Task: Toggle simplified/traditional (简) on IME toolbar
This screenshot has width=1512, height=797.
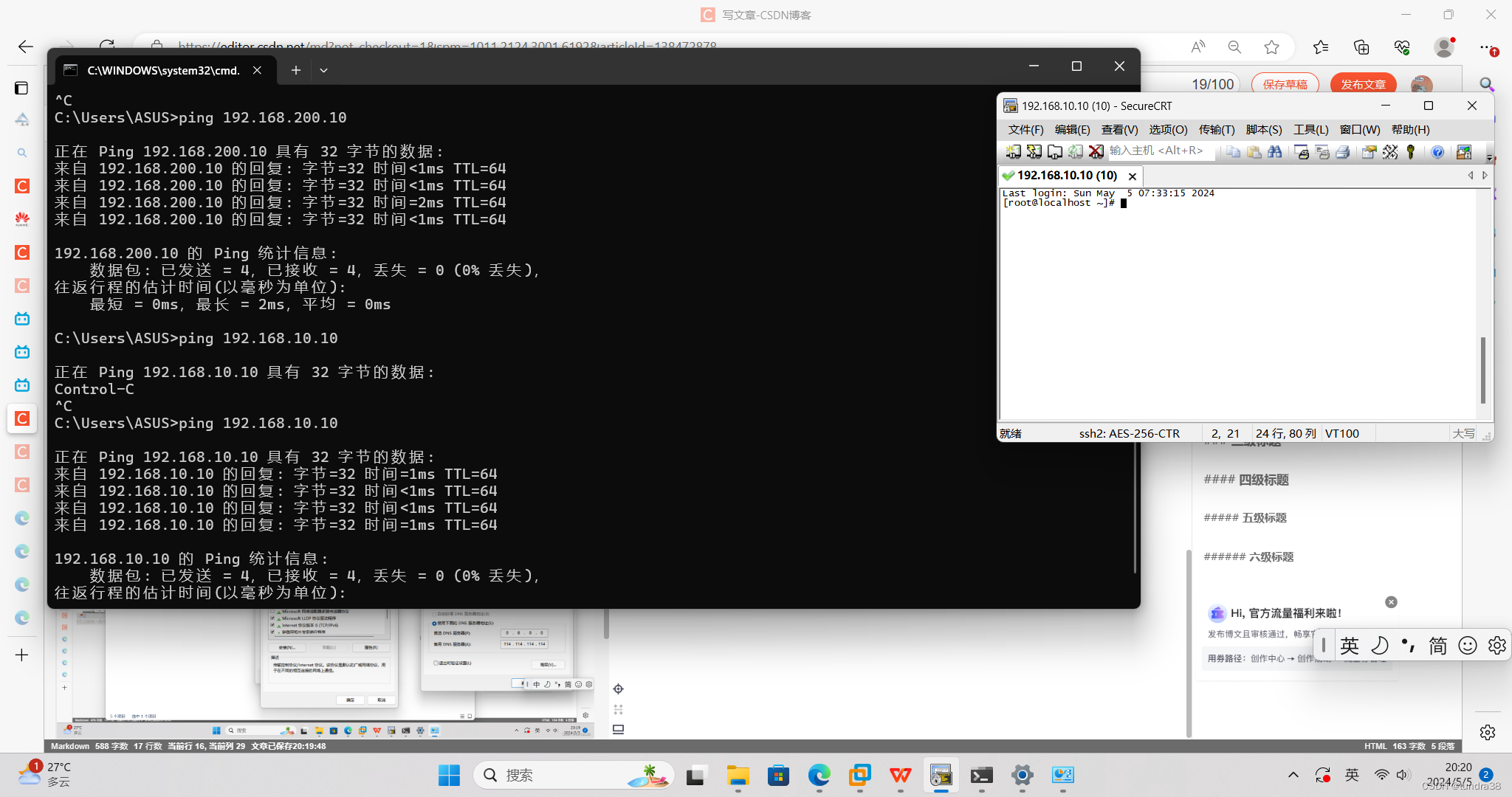Action: click(x=1438, y=646)
